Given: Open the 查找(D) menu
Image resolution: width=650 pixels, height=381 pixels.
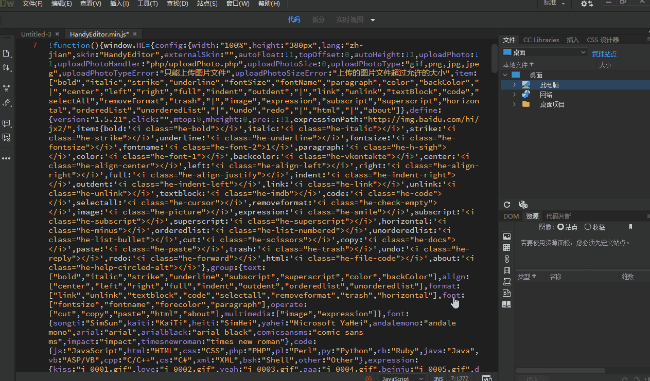Looking at the screenshot, I should [x=177, y=4].
